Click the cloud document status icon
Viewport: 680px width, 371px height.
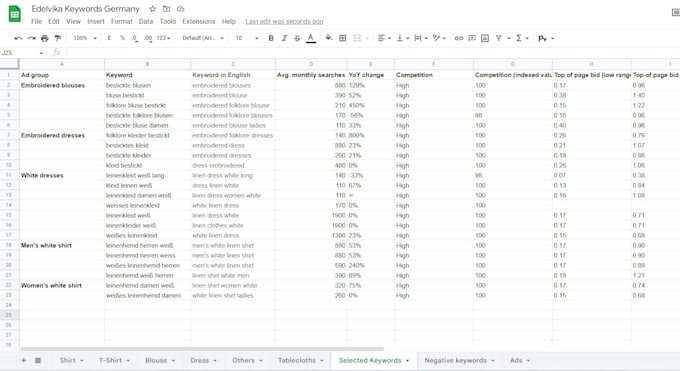(x=180, y=9)
